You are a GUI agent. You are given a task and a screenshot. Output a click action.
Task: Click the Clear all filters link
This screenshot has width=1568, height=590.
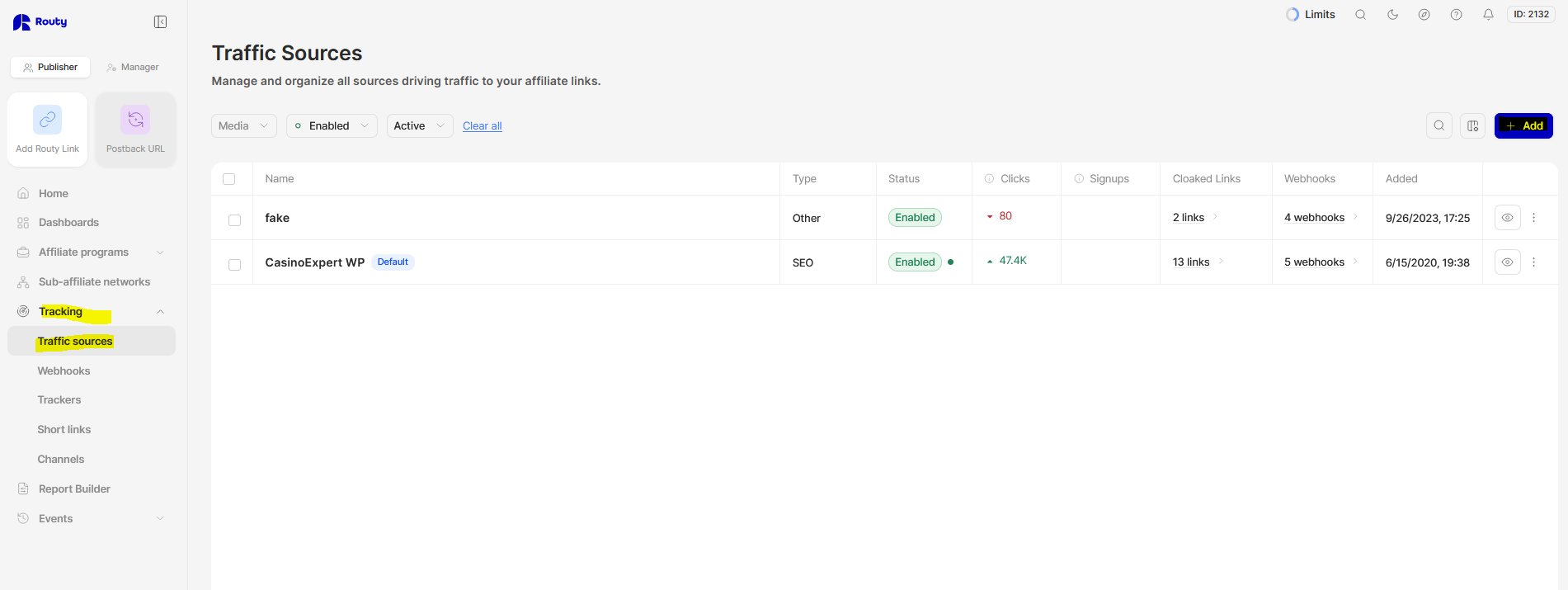pyautogui.click(x=483, y=126)
